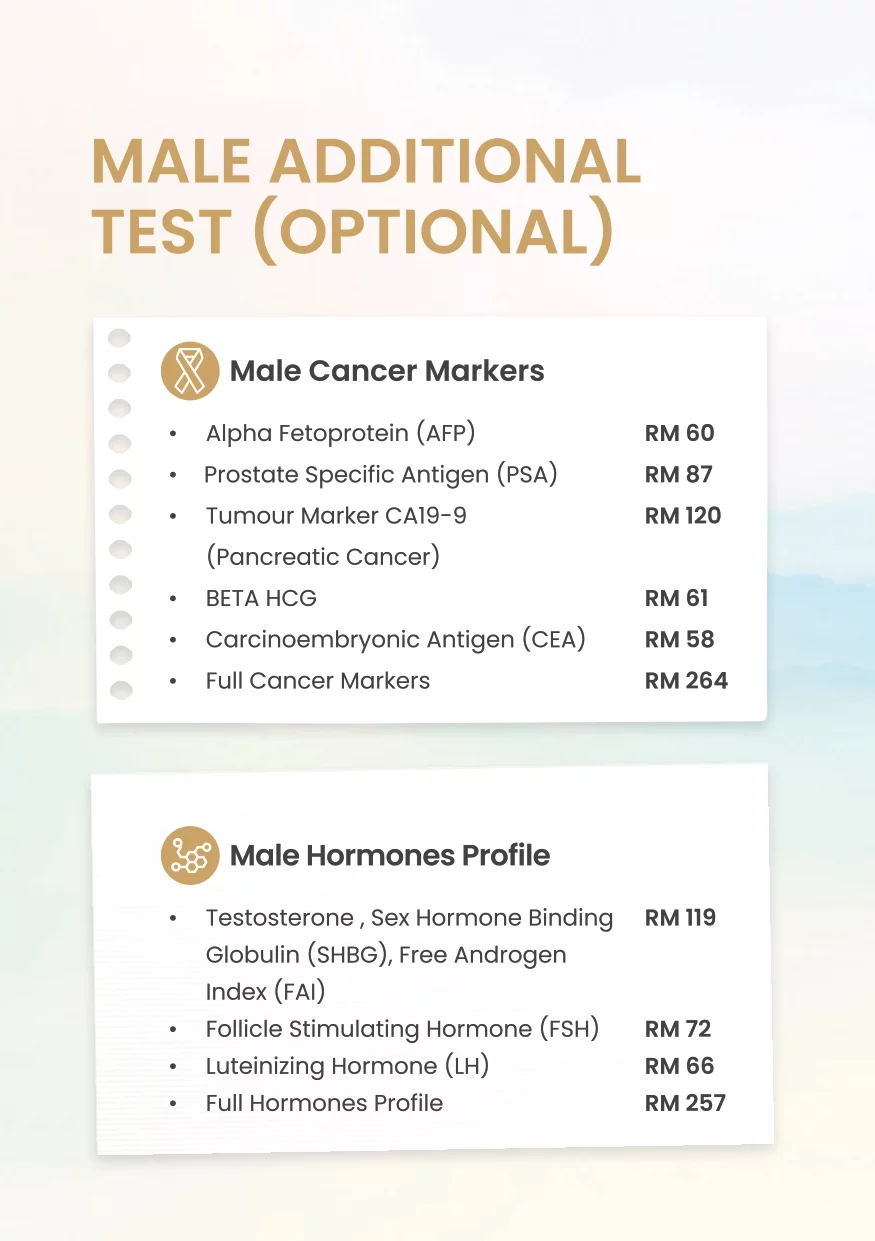Image resolution: width=875 pixels, height=1241 pixels.
Task: Click the RM 119 price
Action: (680, 918)
